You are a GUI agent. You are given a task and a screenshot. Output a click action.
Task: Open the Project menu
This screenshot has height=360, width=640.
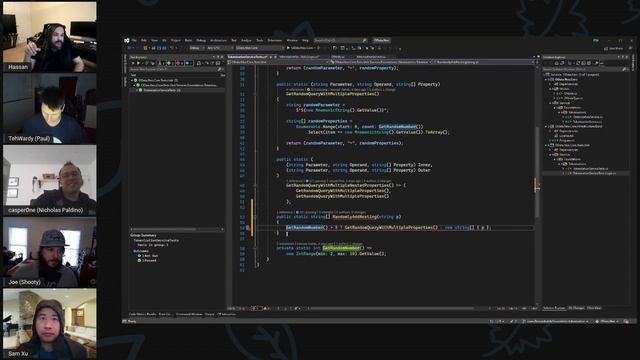tap(176, 40)
